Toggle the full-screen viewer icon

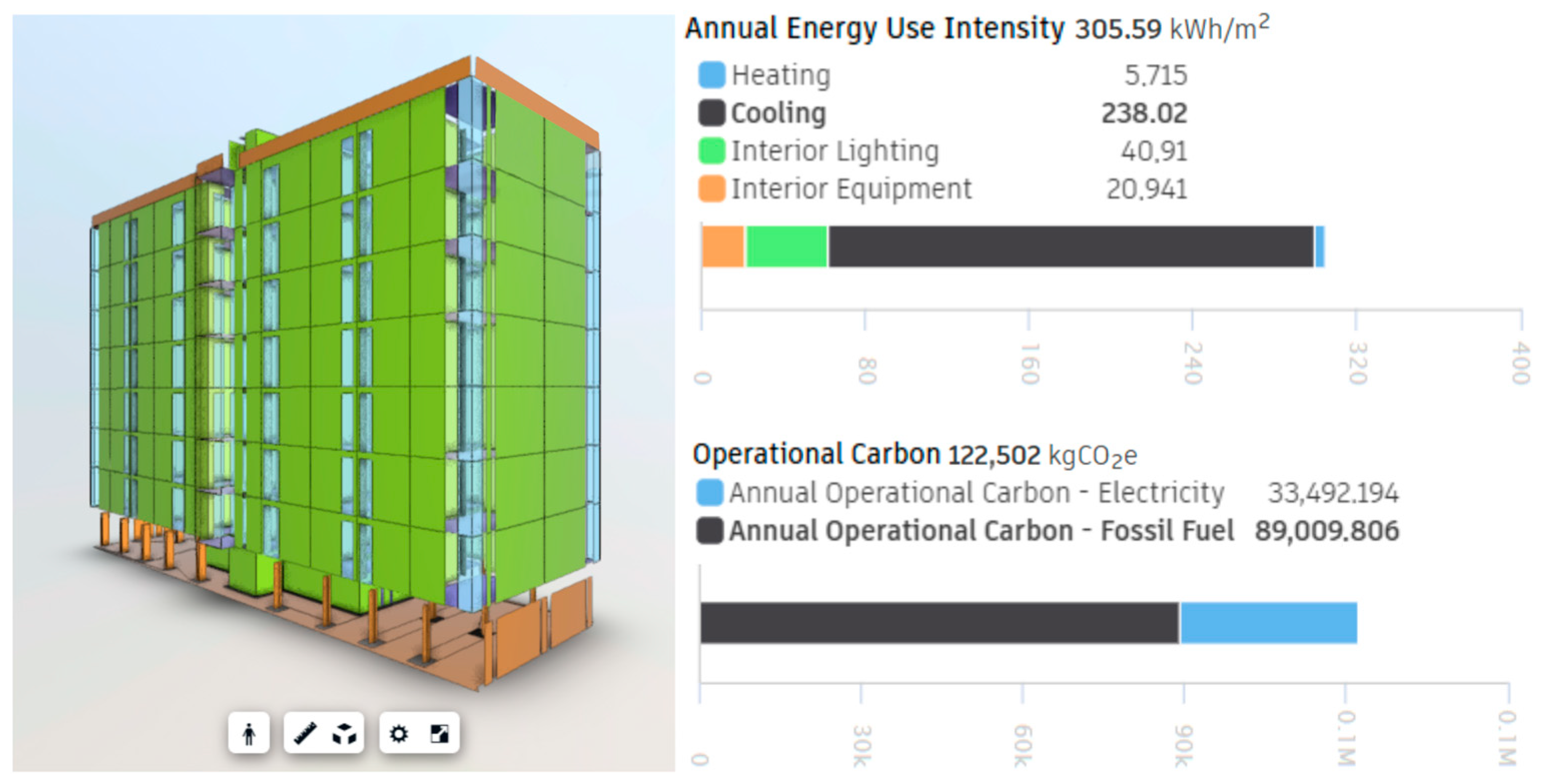tap(439, 733)
